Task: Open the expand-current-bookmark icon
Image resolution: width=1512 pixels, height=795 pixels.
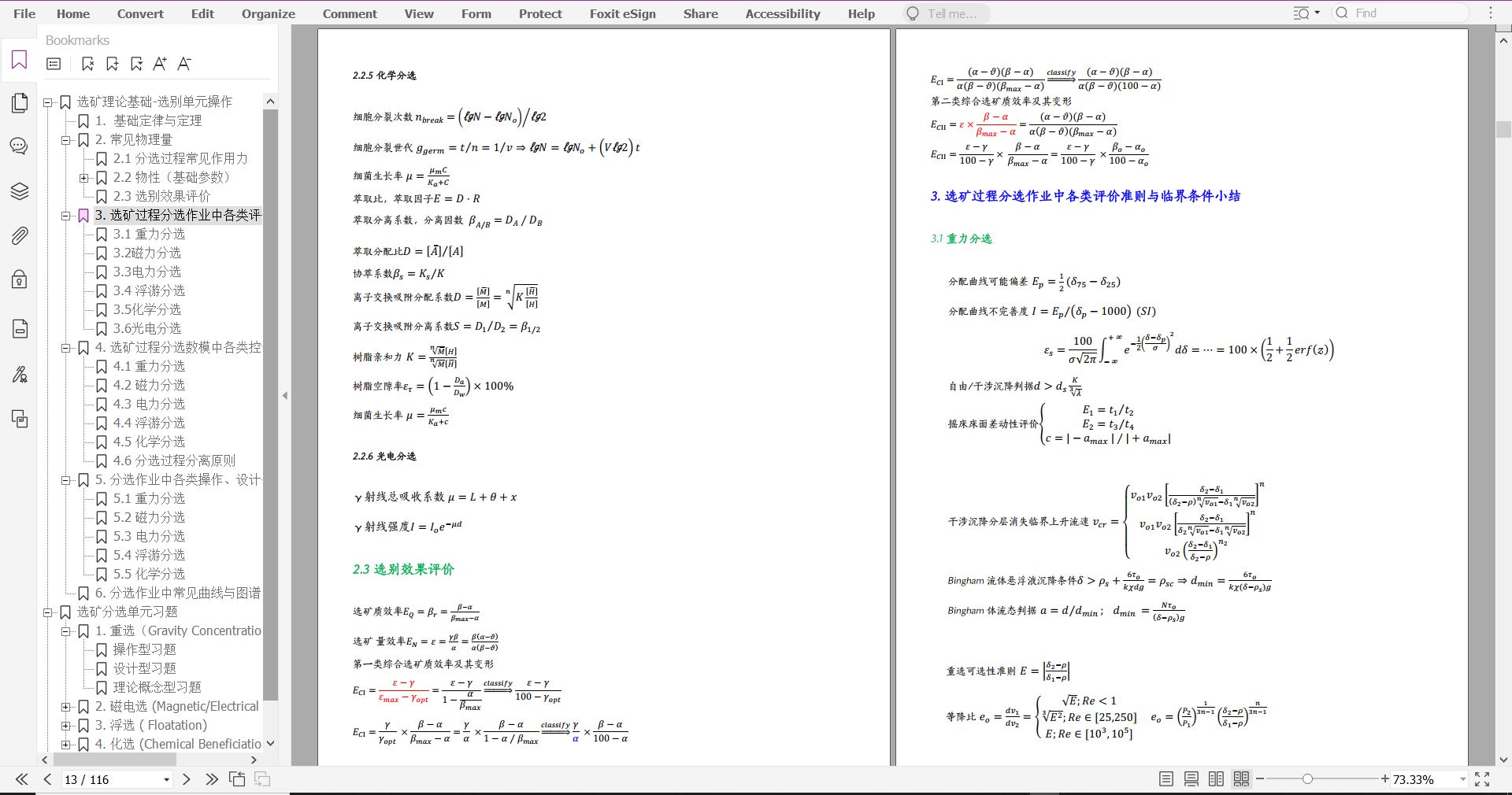Action: (136, 64)
